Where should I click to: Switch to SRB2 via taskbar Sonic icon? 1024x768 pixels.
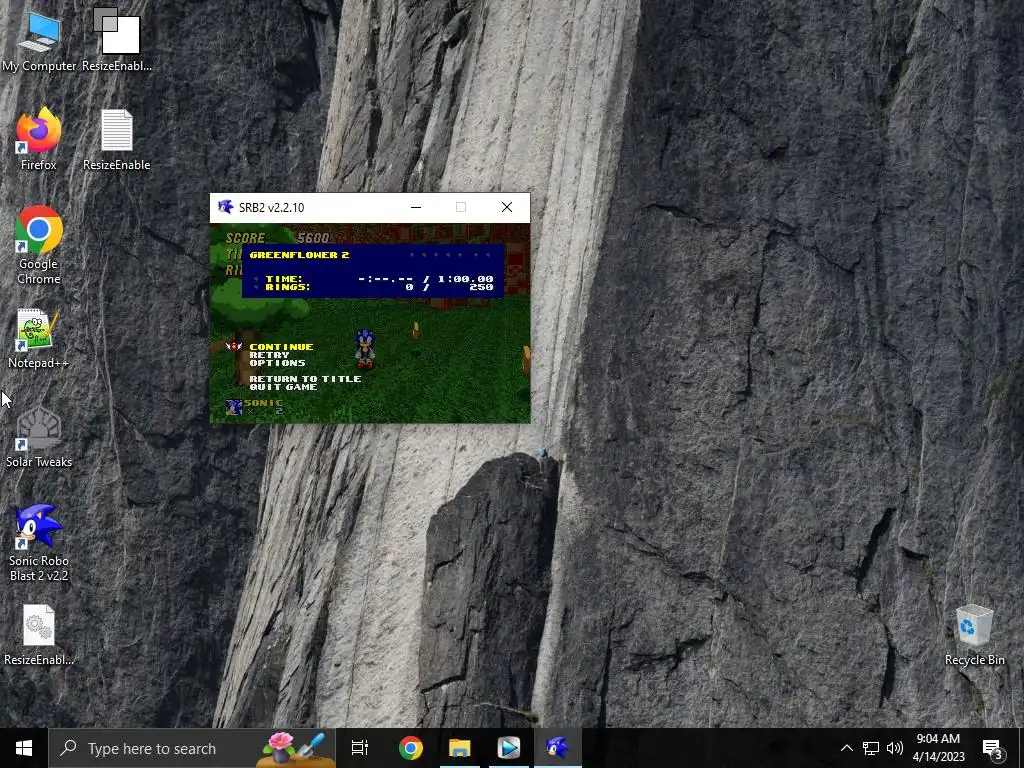pos(558,748)
